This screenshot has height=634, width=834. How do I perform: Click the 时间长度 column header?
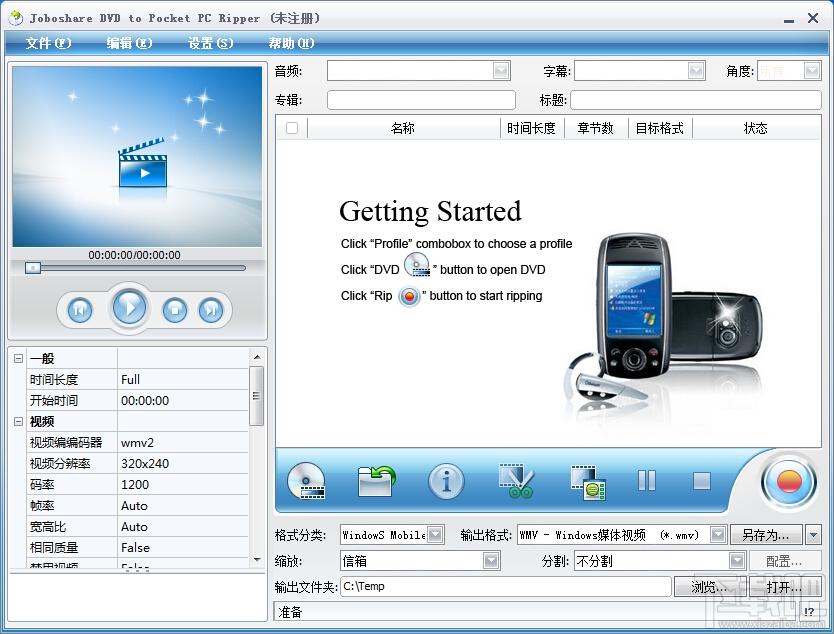[x=531, y=128]
